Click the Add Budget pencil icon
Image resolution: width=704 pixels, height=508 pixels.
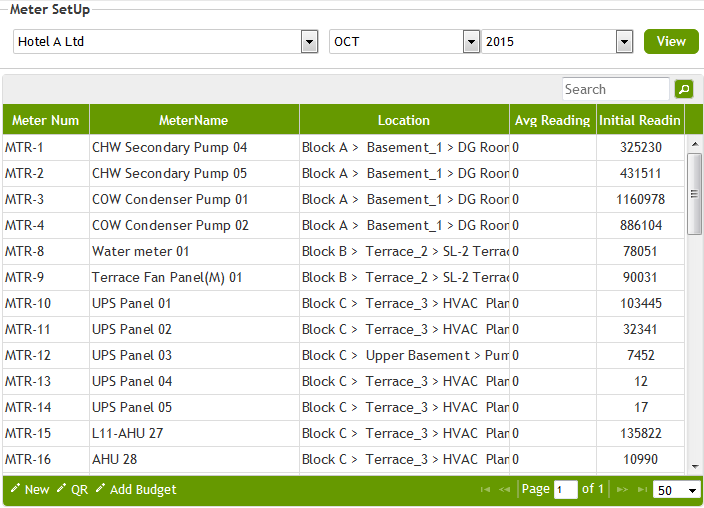pyautogui.click(x=101, y=489)
